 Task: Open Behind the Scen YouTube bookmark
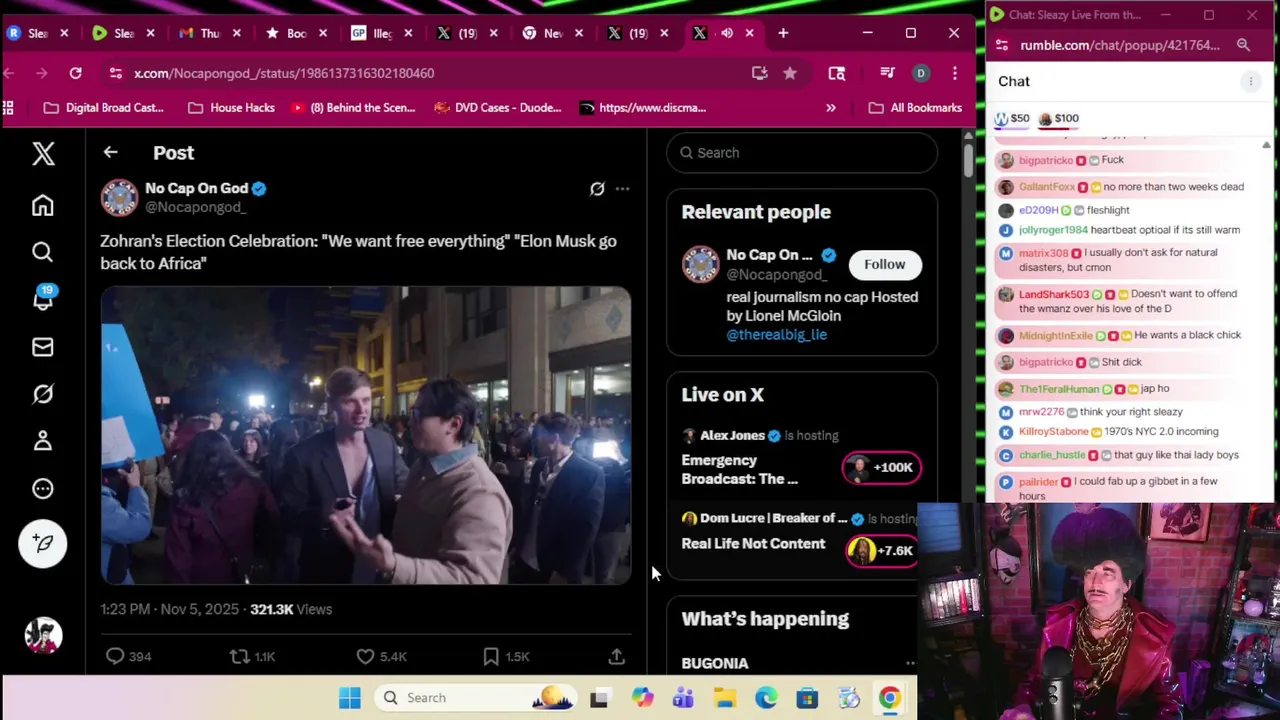click(352, 108)
